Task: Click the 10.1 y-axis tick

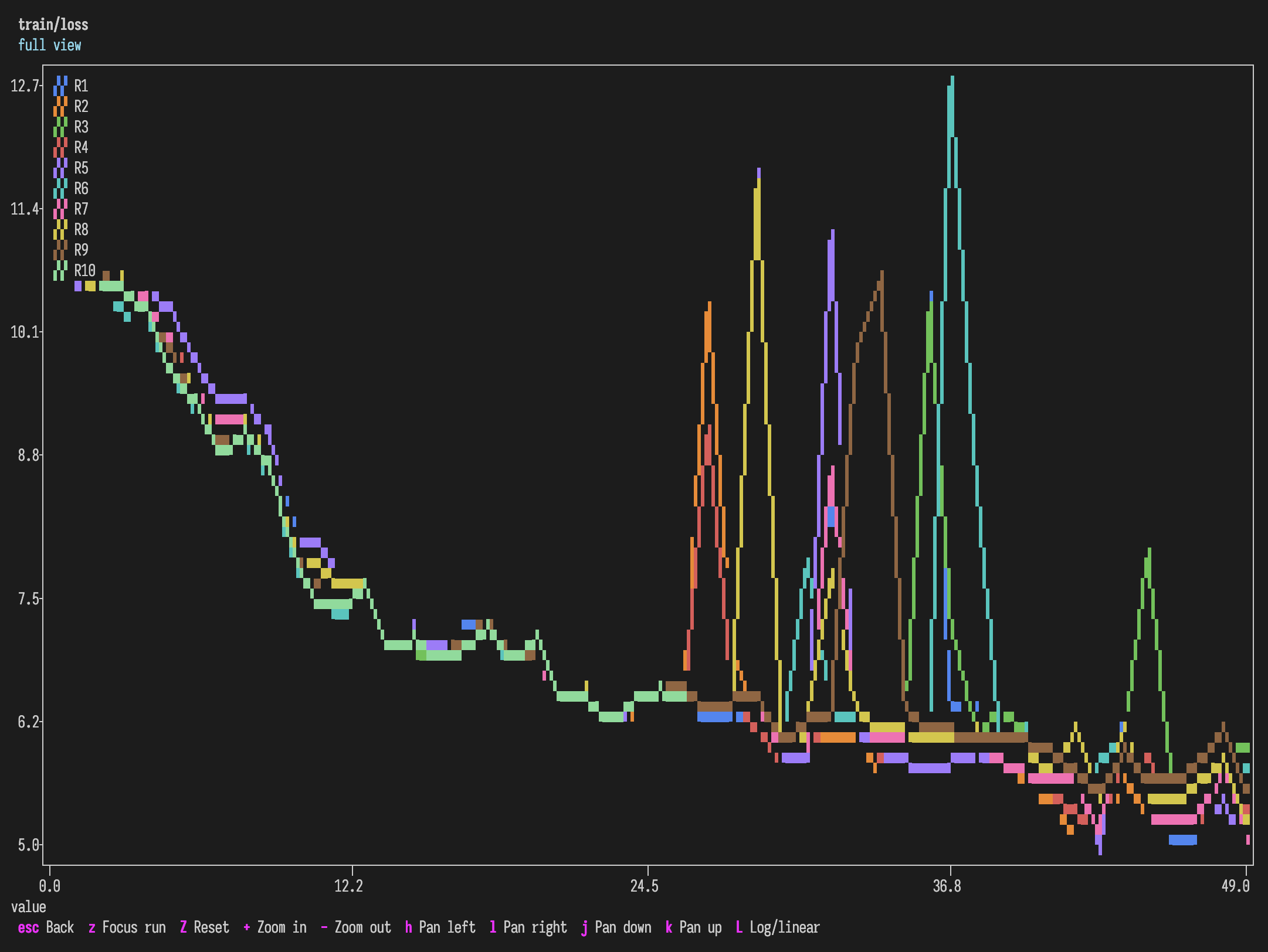Action: (x=25, y=332)
